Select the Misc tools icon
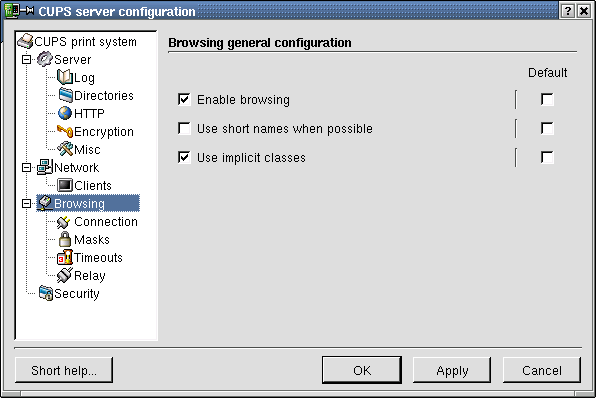The width and height of the screenshot is (596, 398). 65,149
